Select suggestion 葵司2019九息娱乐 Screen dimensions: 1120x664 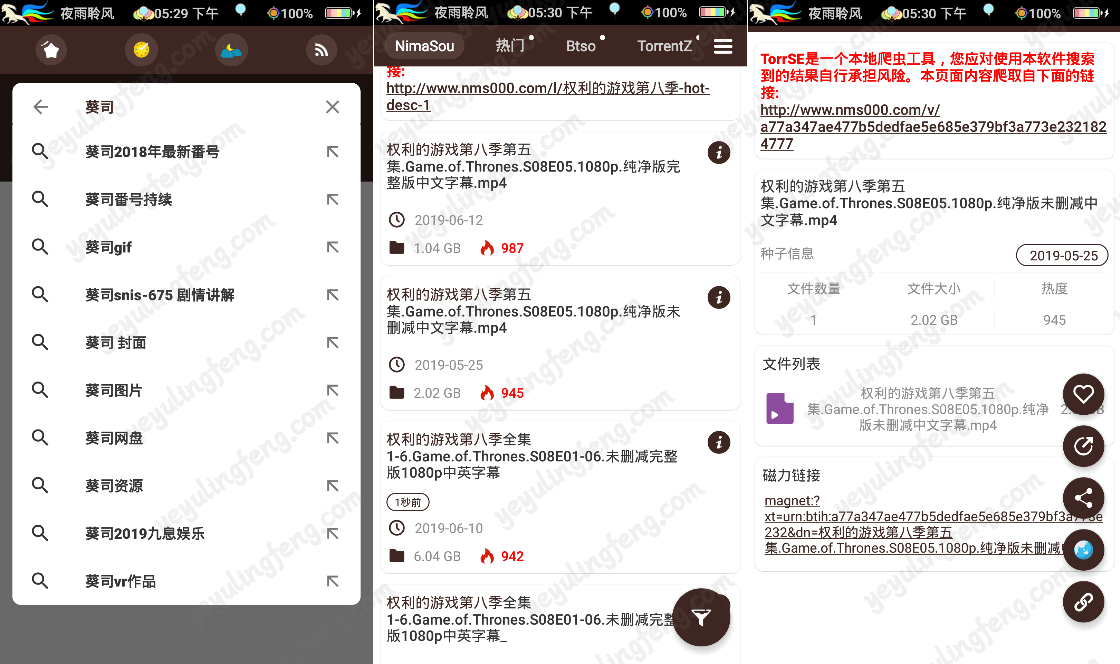tap(186, 533)
